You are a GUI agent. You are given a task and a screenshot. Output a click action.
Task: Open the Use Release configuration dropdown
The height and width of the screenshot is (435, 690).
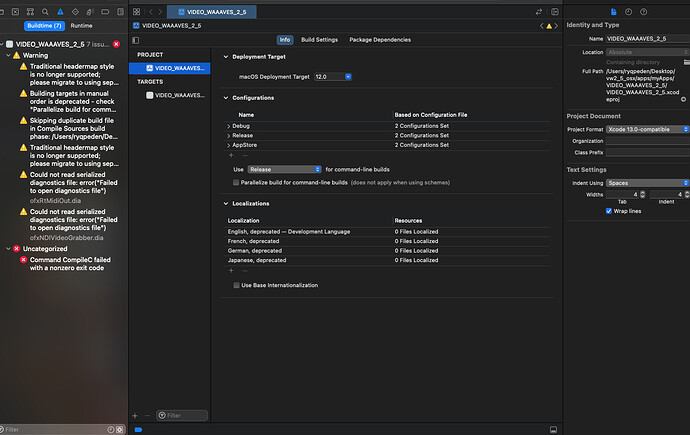[284, 169]
